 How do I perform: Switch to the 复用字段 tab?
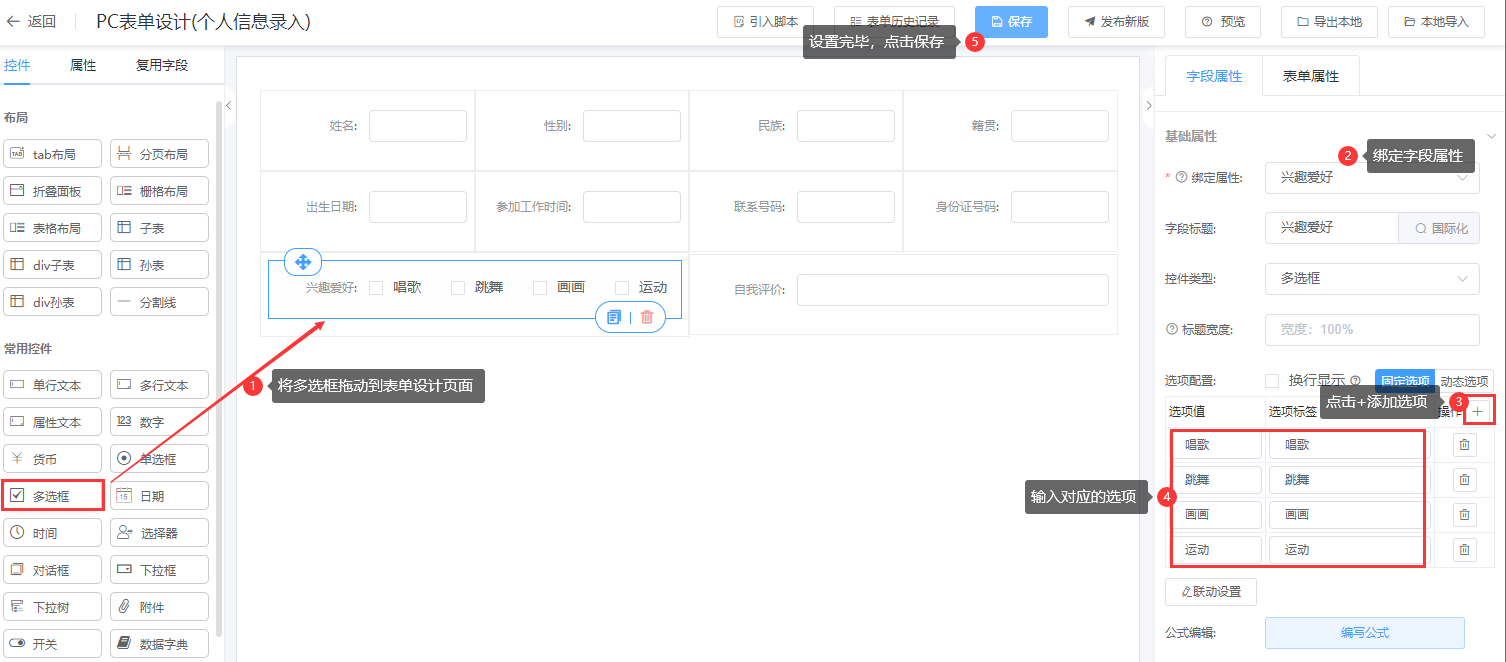click(x=162, y=66)
